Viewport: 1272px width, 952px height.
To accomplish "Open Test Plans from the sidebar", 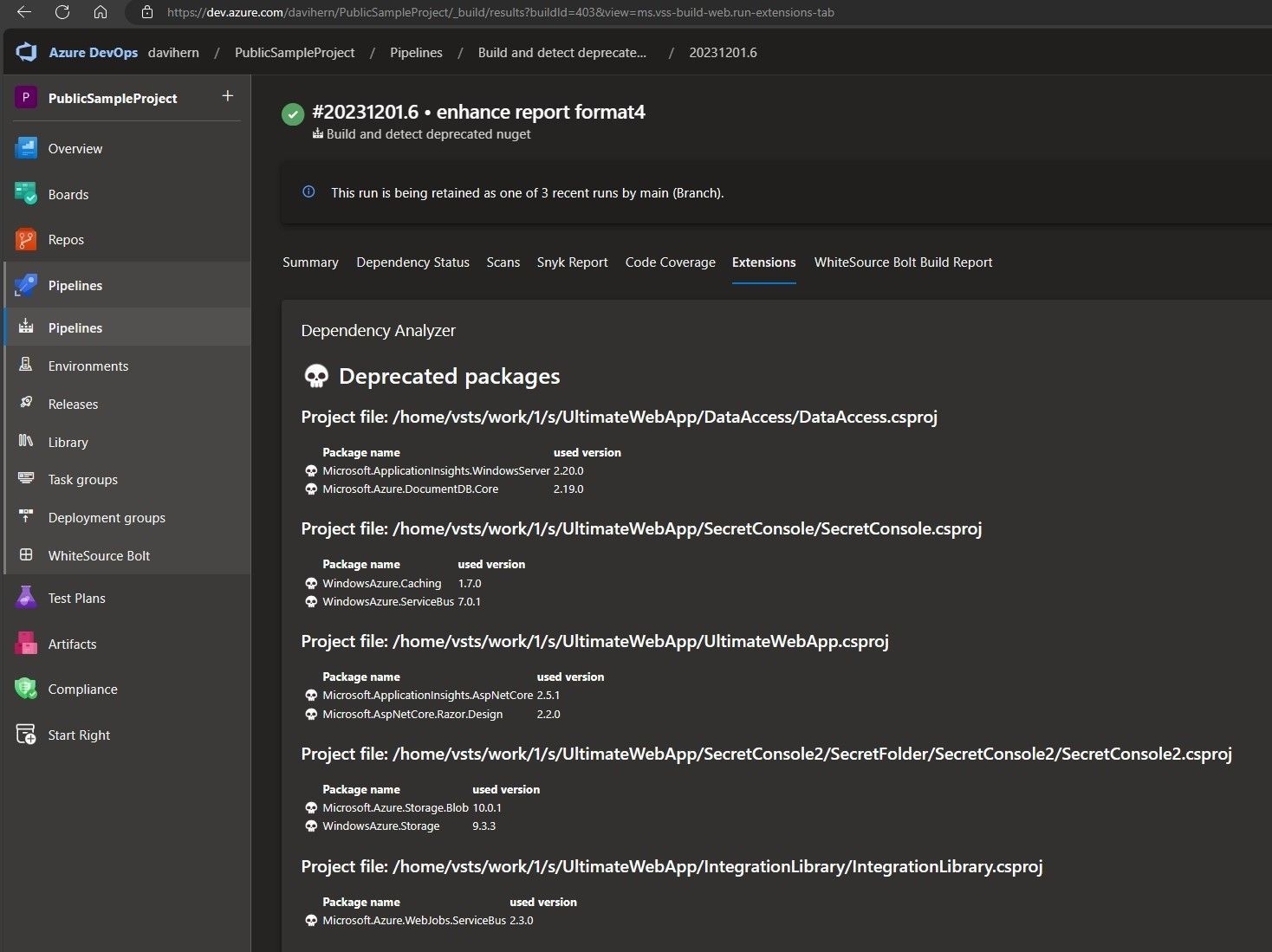I will (76, 598).
